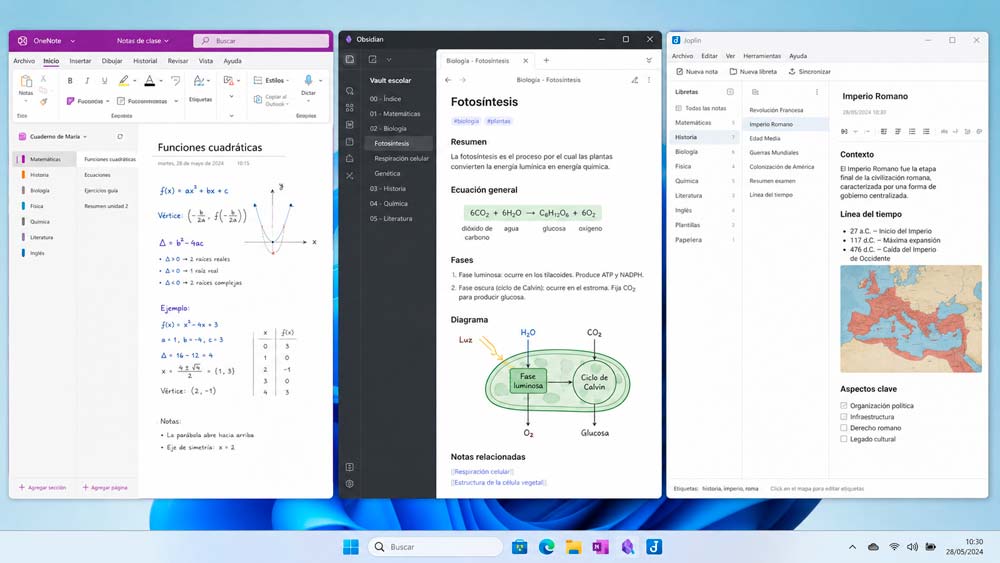Open the search icon in Obsidian ribbon
Viewport: 1000px width, 563px height.
[349, 91]
